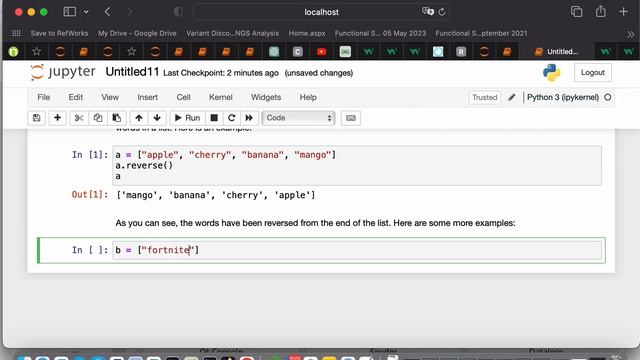This screenshot has height=360, width=640.
Task: Click the first code cell with a.reverse()
Action: click(357, 165)
